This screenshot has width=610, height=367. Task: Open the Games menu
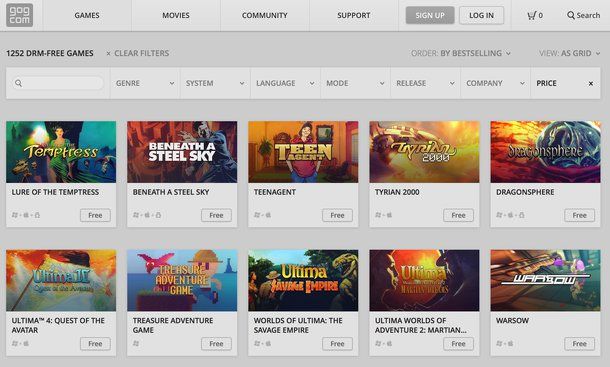[x=87, y=15]
